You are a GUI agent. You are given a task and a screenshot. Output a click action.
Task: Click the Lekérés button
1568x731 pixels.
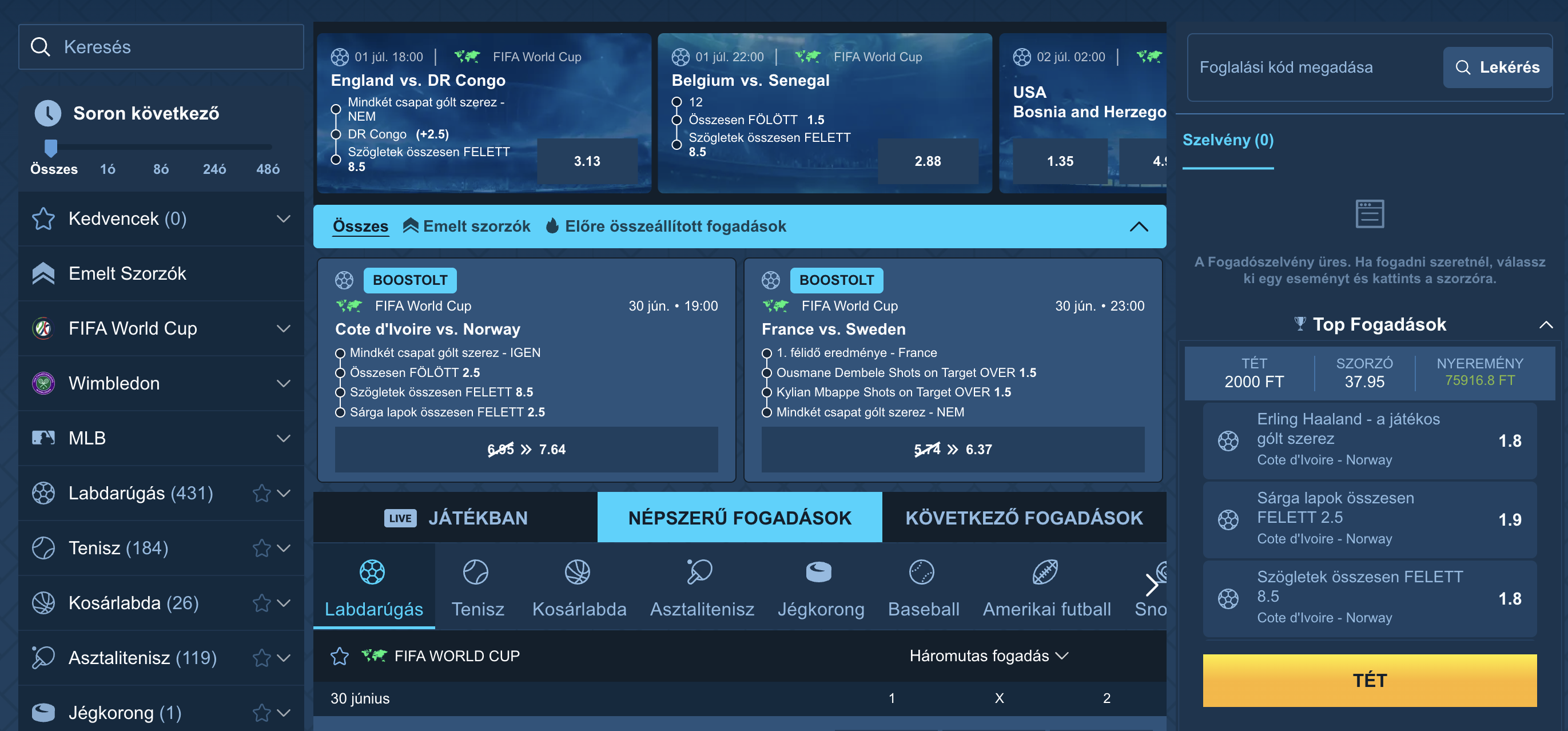point(1497,67)
